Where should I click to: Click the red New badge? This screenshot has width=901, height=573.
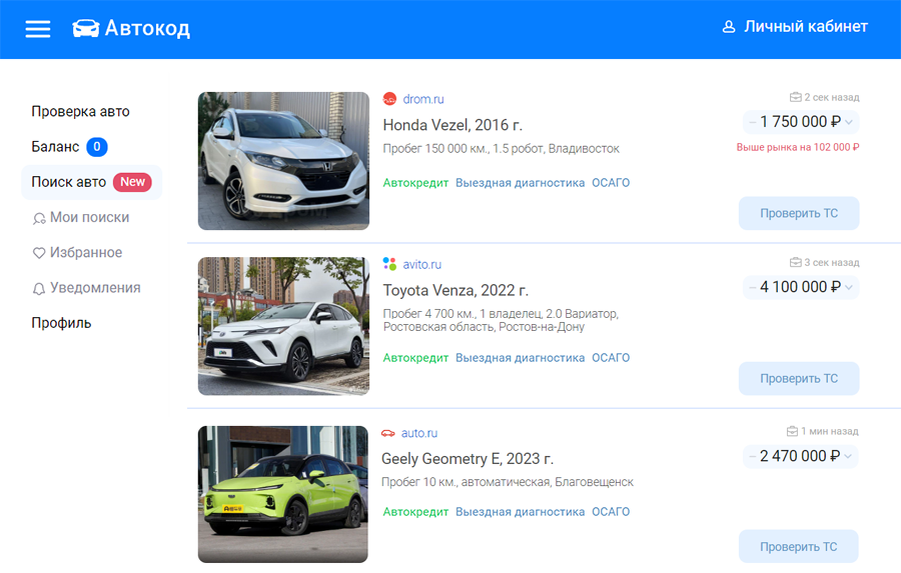pos(132,182)
